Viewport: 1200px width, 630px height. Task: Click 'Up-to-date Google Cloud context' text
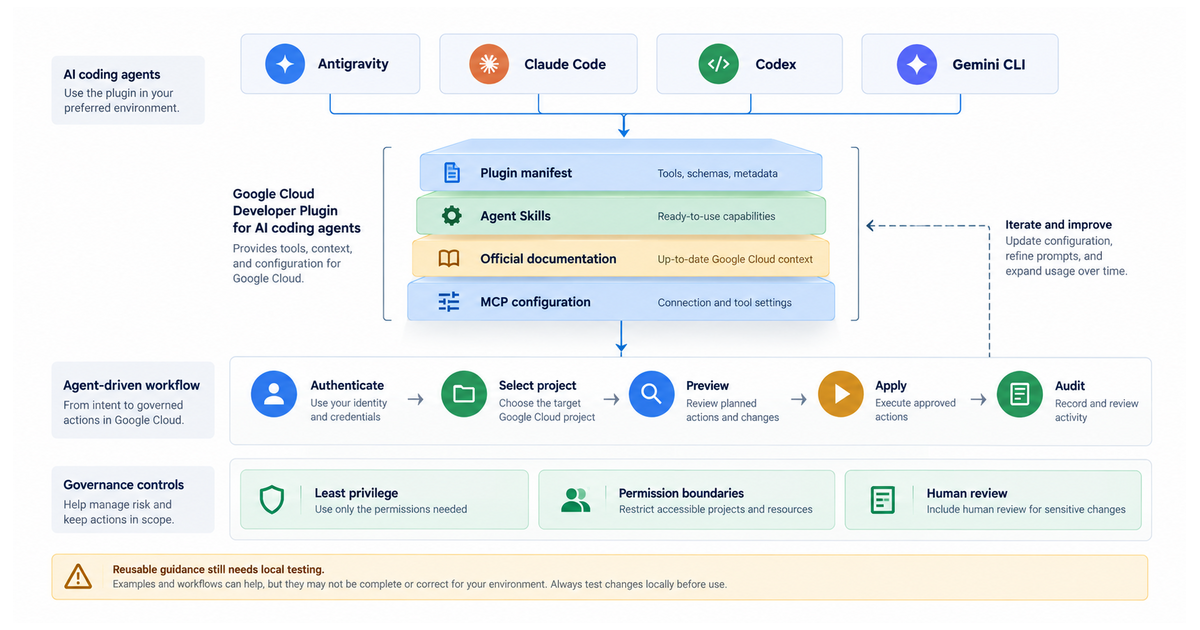click(735, 259)
